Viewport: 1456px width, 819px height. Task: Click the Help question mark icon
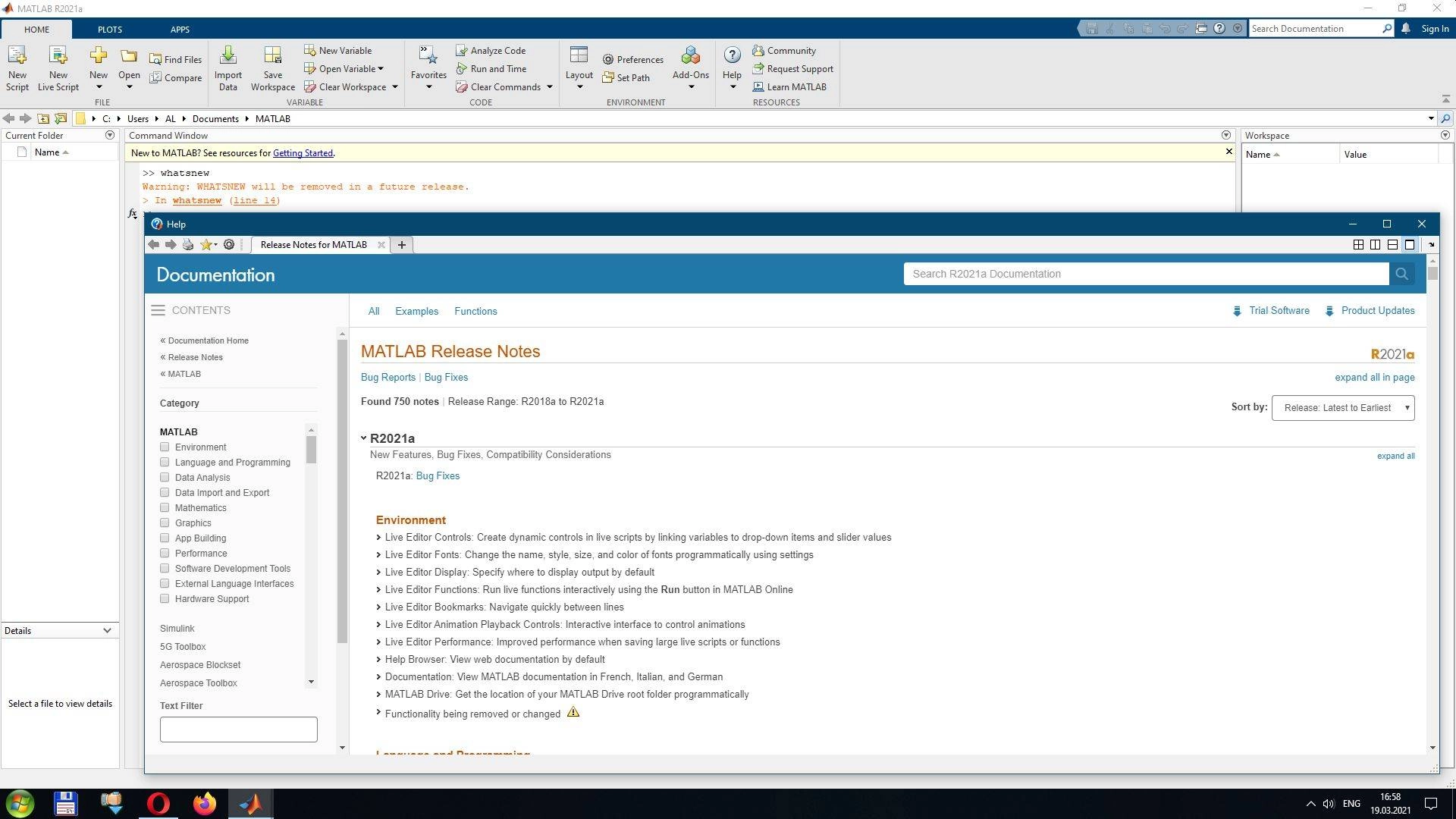pos(732,55)
